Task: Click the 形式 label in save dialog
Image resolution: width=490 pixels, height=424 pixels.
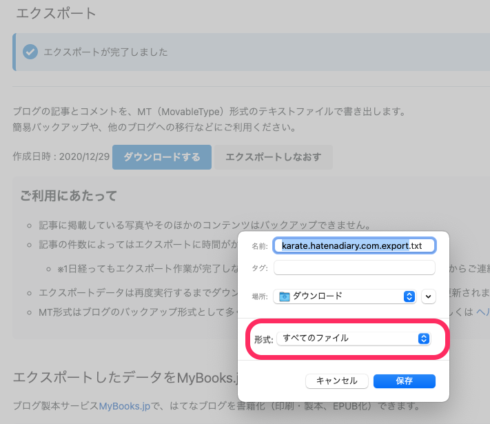Action: coord(264,339)
